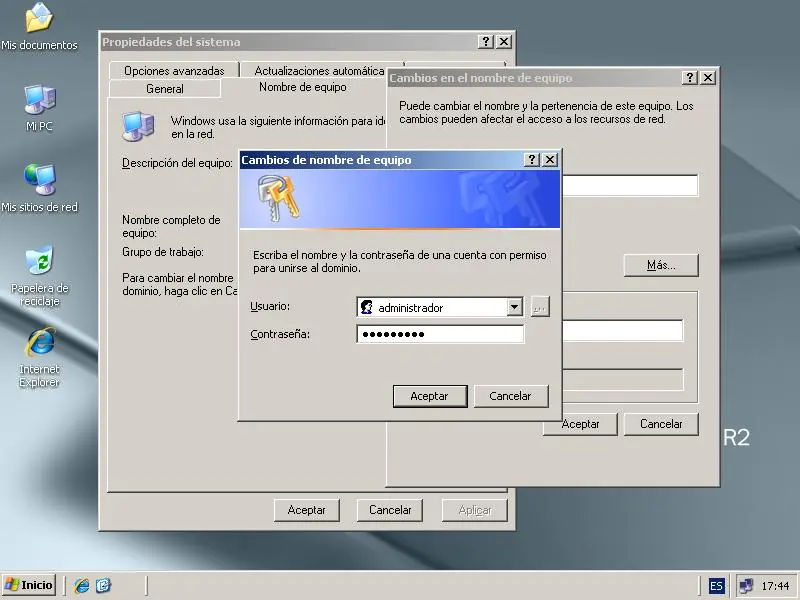Click the browse ellipsis button next to Usuario
Screen dimensions: 800x600
click(540, 307)
